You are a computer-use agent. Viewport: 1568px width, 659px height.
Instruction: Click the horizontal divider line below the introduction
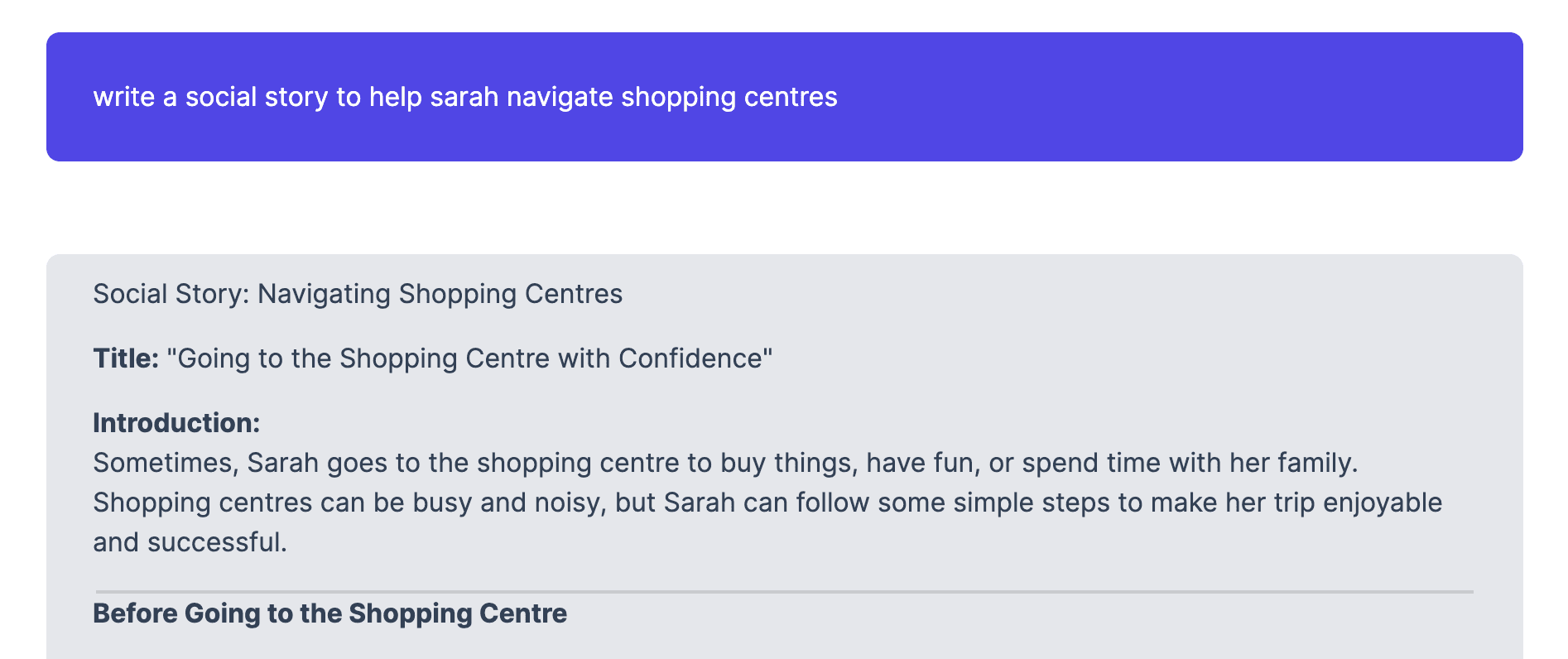click(785, 592)
